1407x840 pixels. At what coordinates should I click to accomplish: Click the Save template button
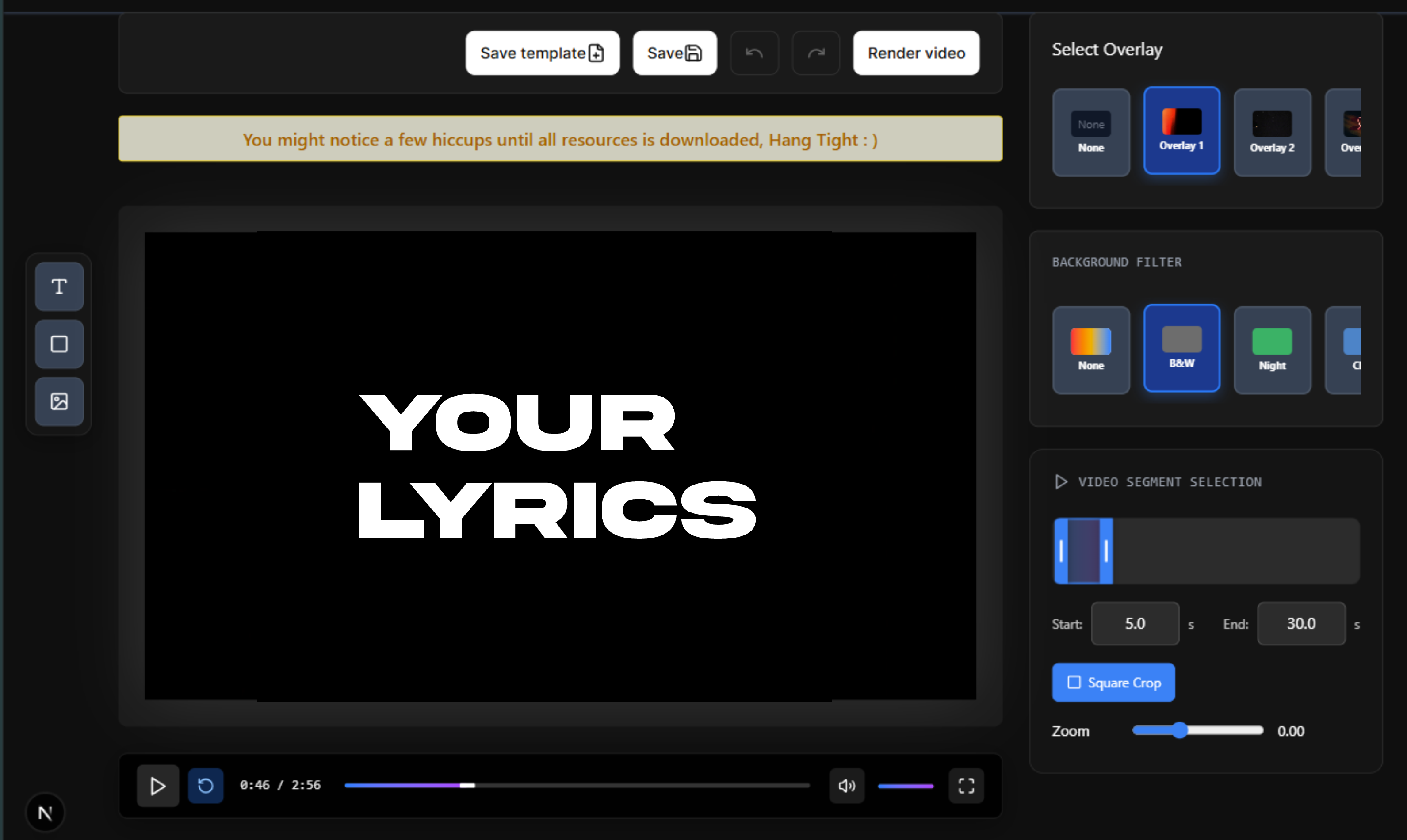click(x=542, y=53)
